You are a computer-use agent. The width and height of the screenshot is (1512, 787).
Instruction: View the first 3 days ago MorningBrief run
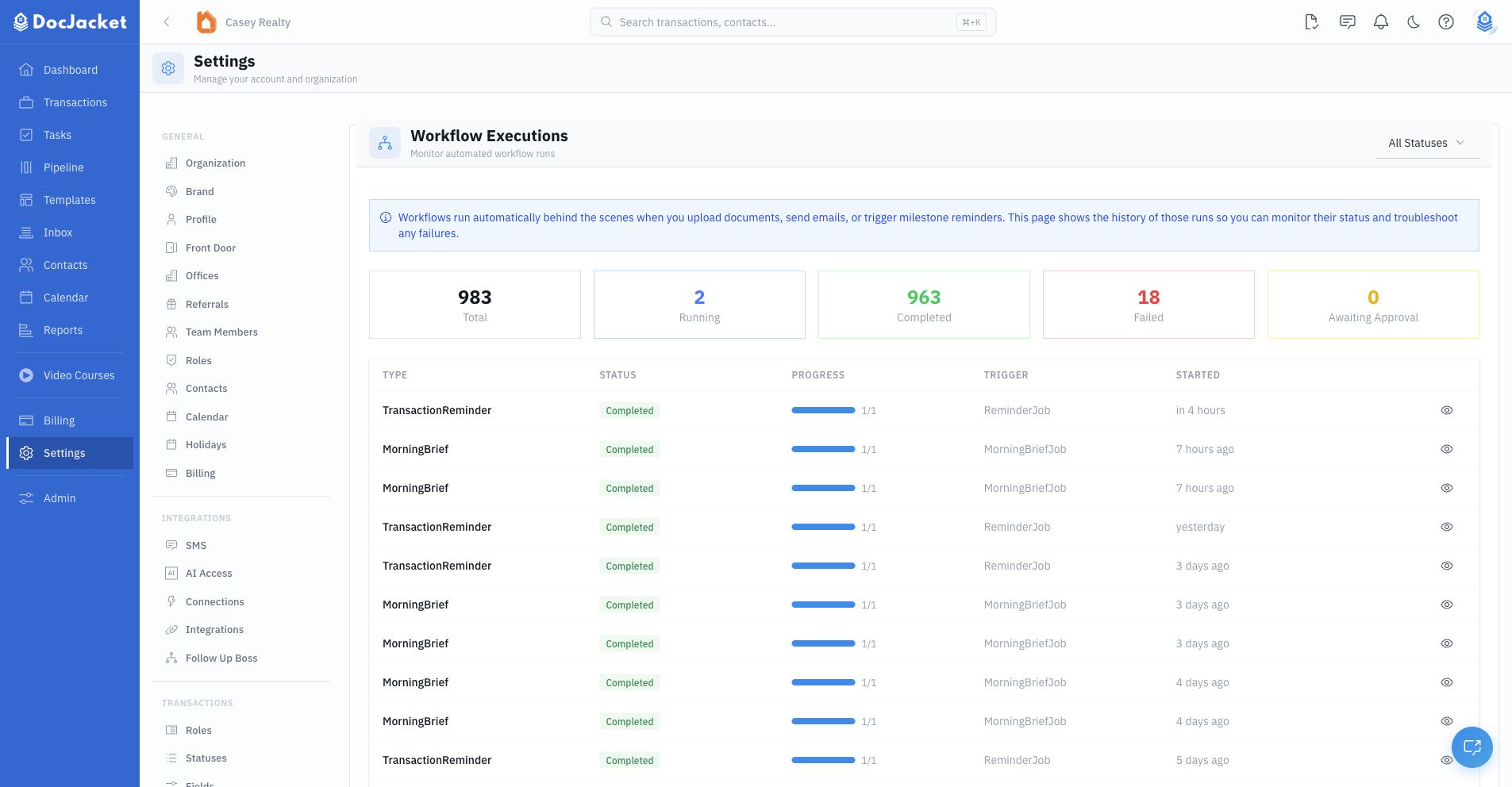tap(1447, 605)
